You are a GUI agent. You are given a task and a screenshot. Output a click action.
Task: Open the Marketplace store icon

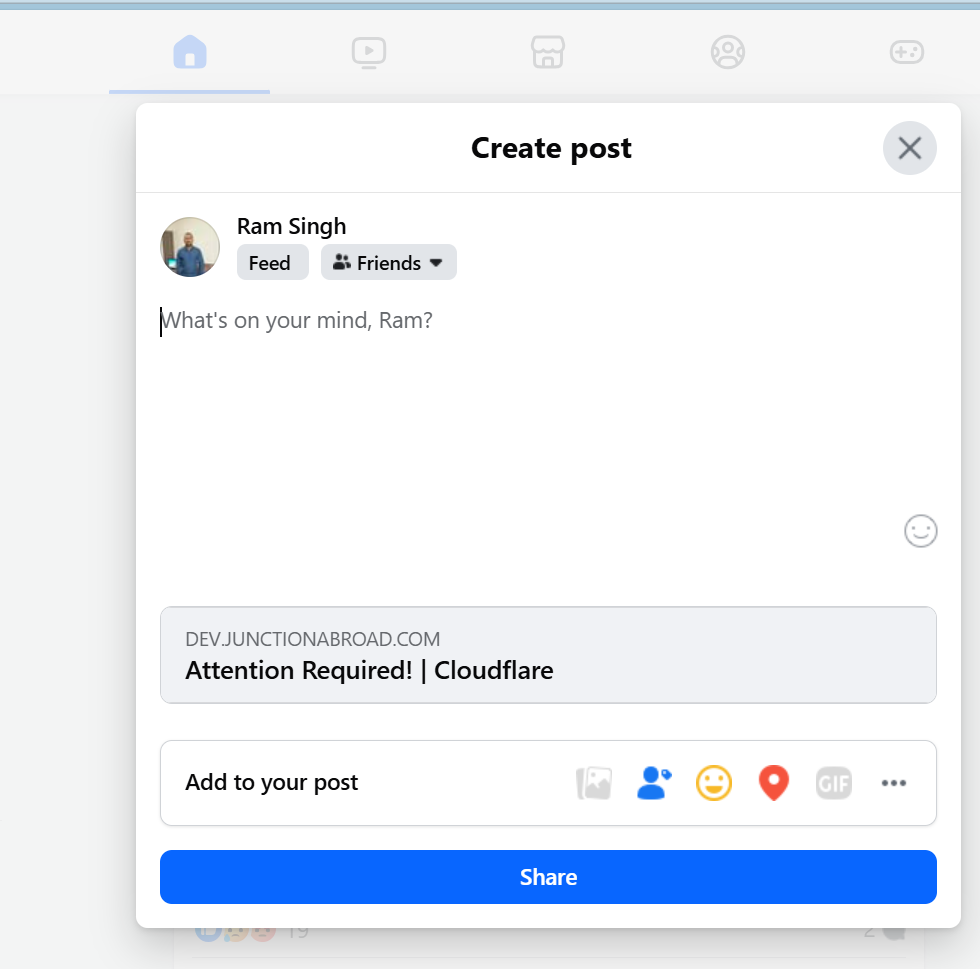(548, 51)
